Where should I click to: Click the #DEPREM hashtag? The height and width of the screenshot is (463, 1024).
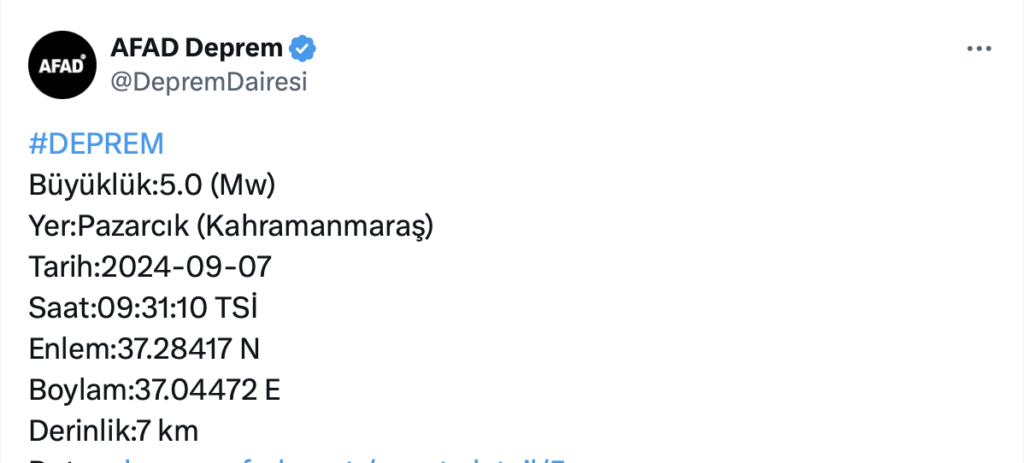pos(96,144)
